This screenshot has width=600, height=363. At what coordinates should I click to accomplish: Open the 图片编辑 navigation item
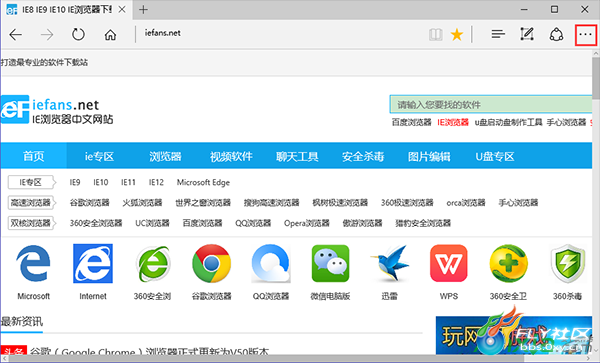tap(429, 156)
